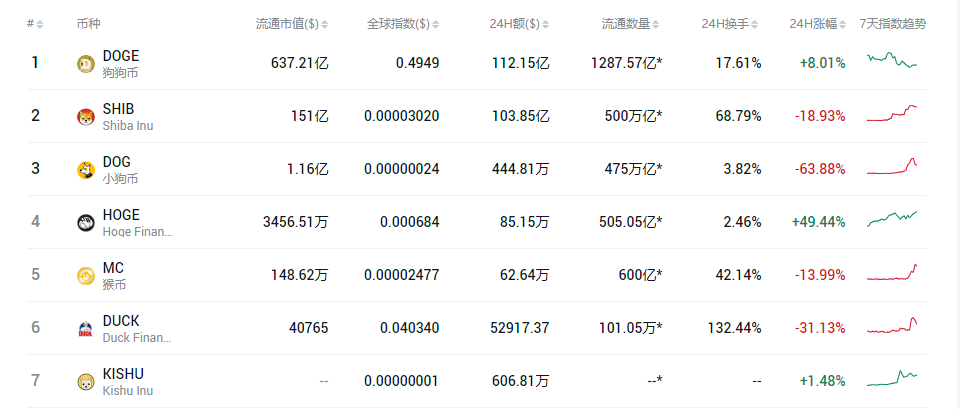Click the Shiba Inu subtitle text
This screenshot has width=960, height=409.
128,126
